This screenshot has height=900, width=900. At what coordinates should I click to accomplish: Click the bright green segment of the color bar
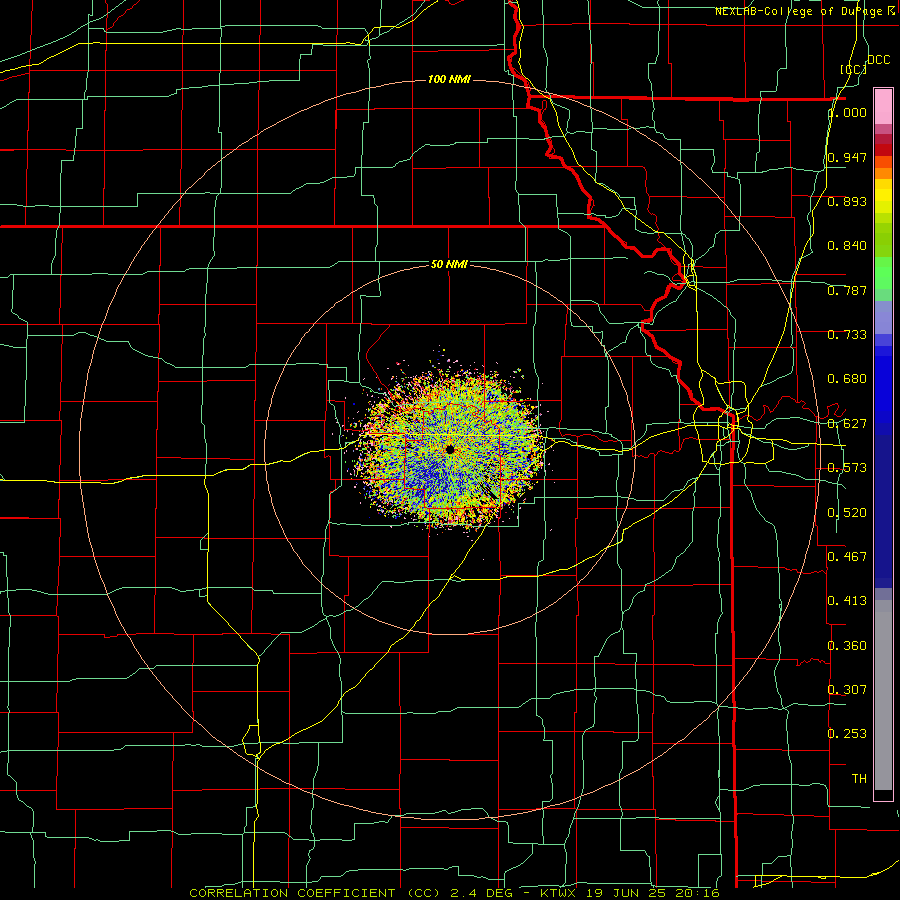(x=883, y=273)
